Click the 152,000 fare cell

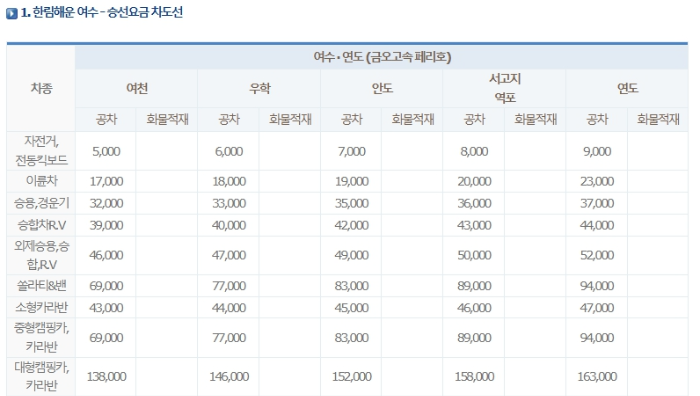coord(351,376)
